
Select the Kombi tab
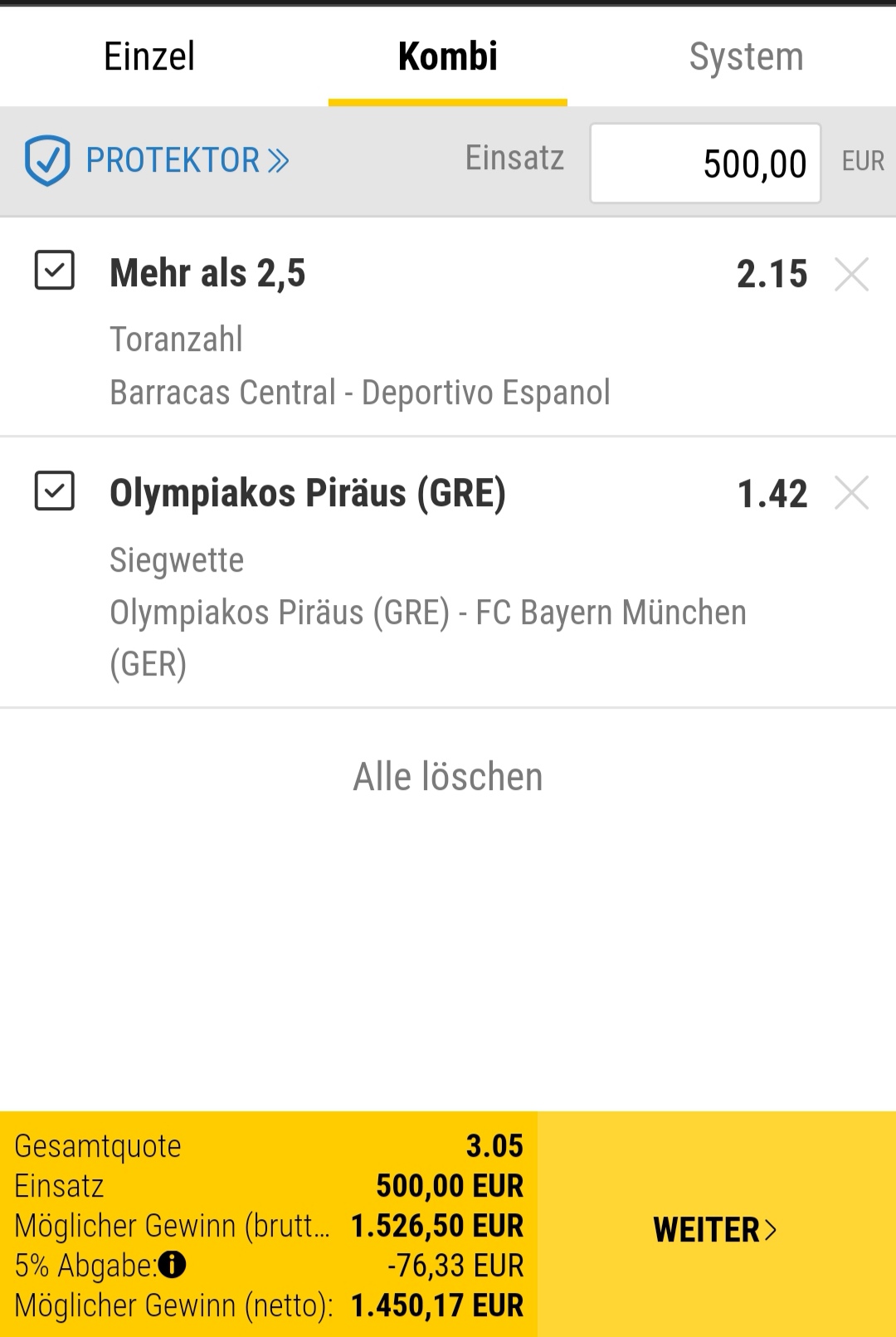point(448,56)
